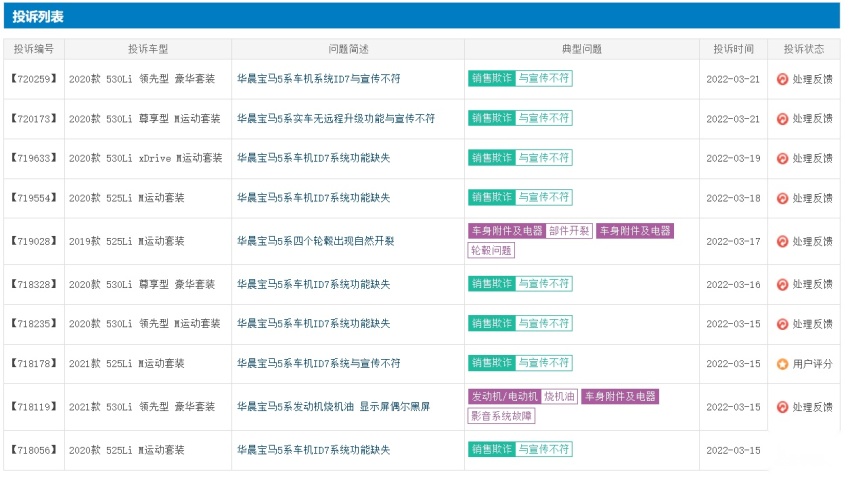Click the 影音系统故障 tag
Image resolution: width=852 pixels, height=478 pixels.
click(x=502, y=416)
